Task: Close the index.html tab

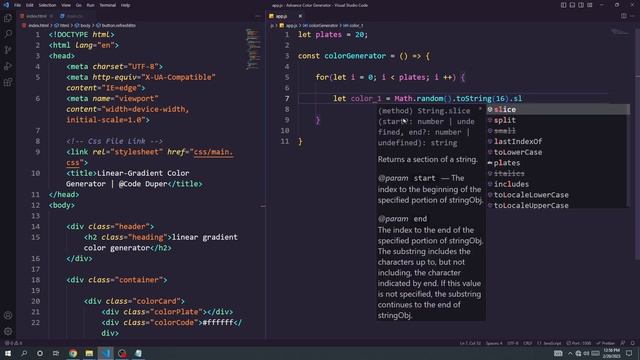Action: [51, 16]
